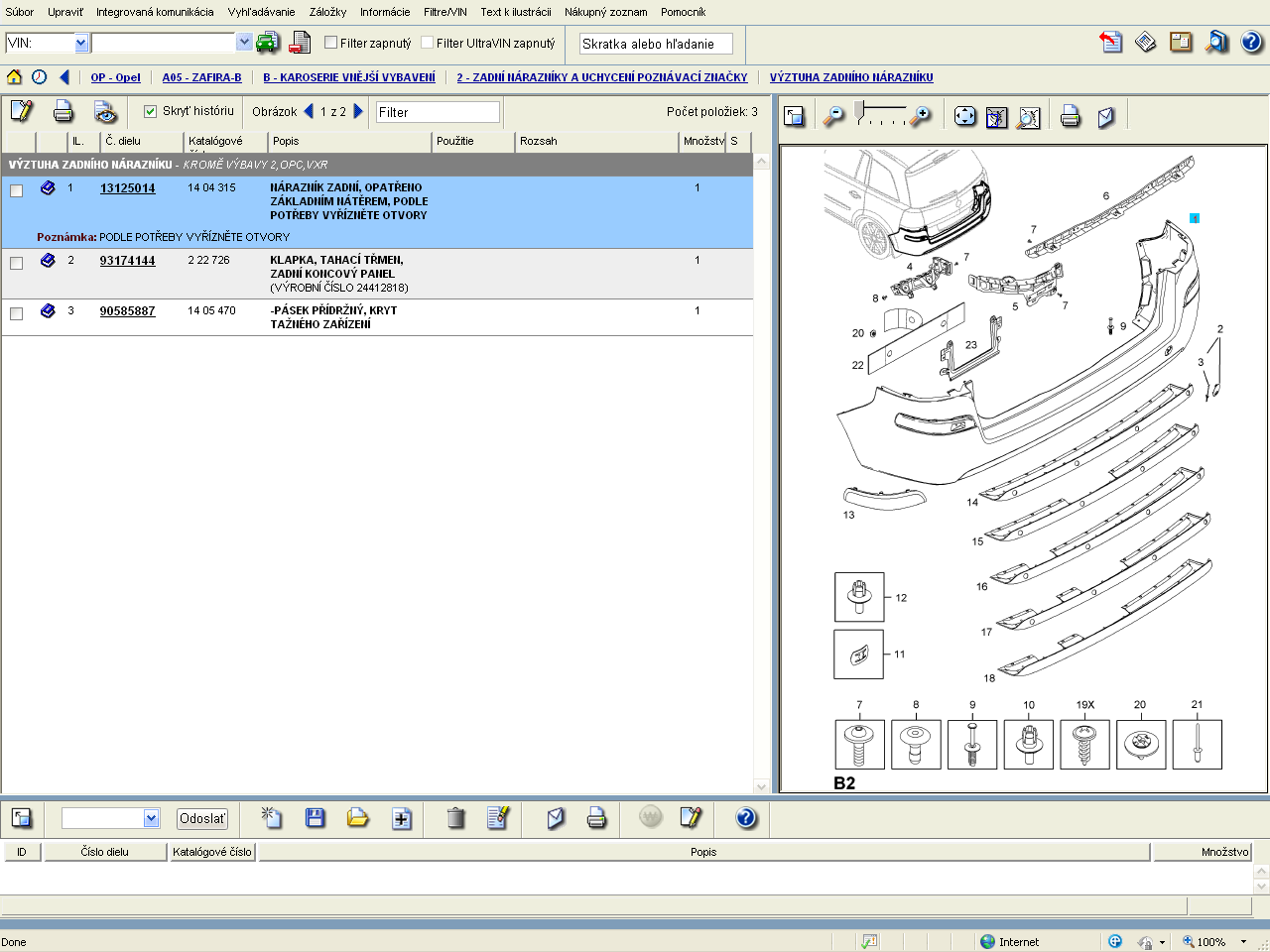This screenshot has height=952, width=1270.
Task: Open the Záložky menu
Action: click(327, 12)
